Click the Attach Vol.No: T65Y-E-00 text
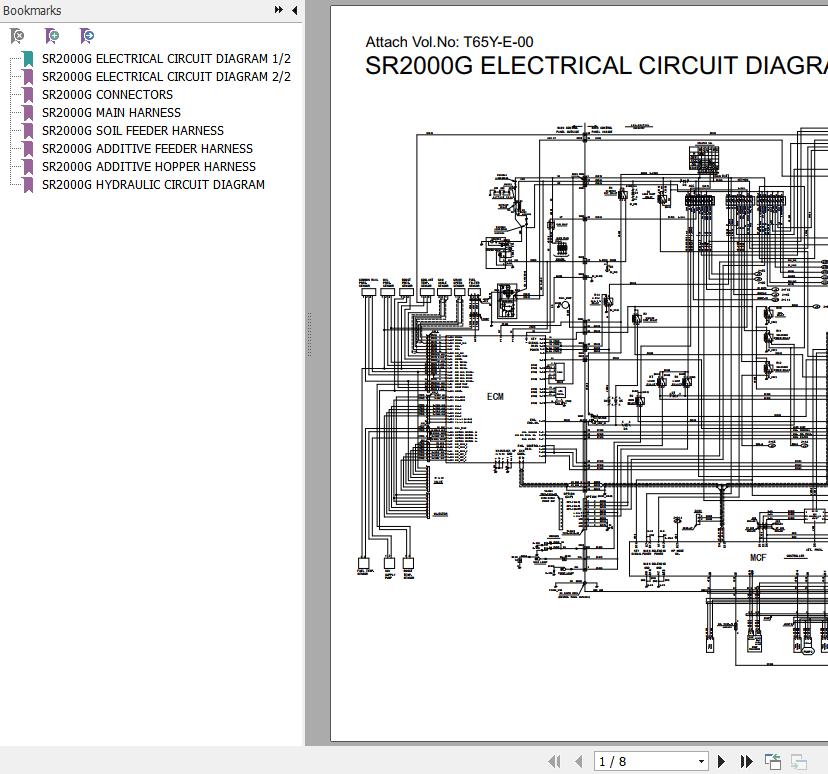 coord(449,42)
